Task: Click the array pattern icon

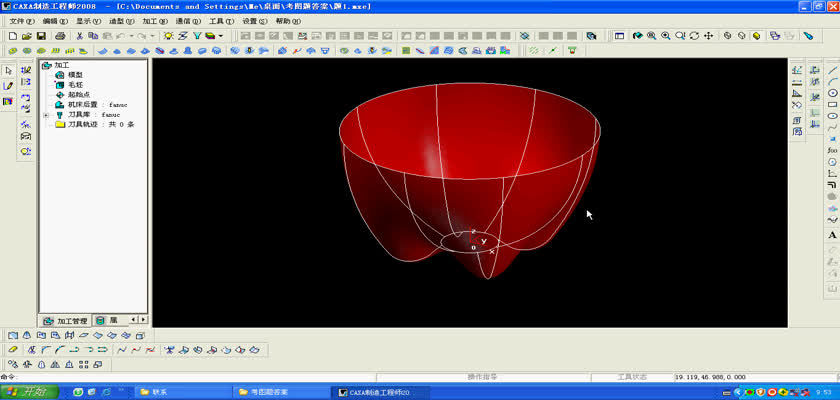Action: pos(83,365)
